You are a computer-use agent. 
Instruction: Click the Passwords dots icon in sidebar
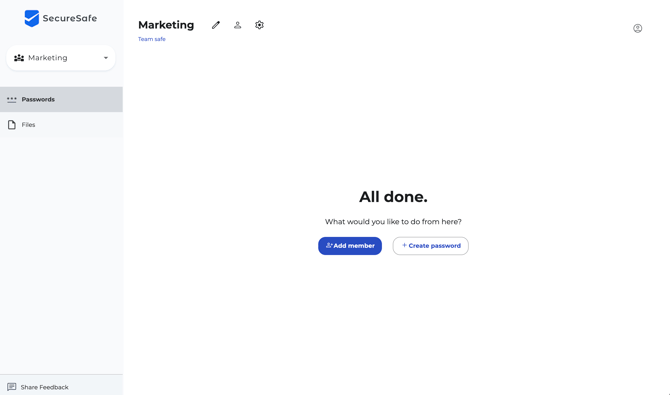pos(12,100)
